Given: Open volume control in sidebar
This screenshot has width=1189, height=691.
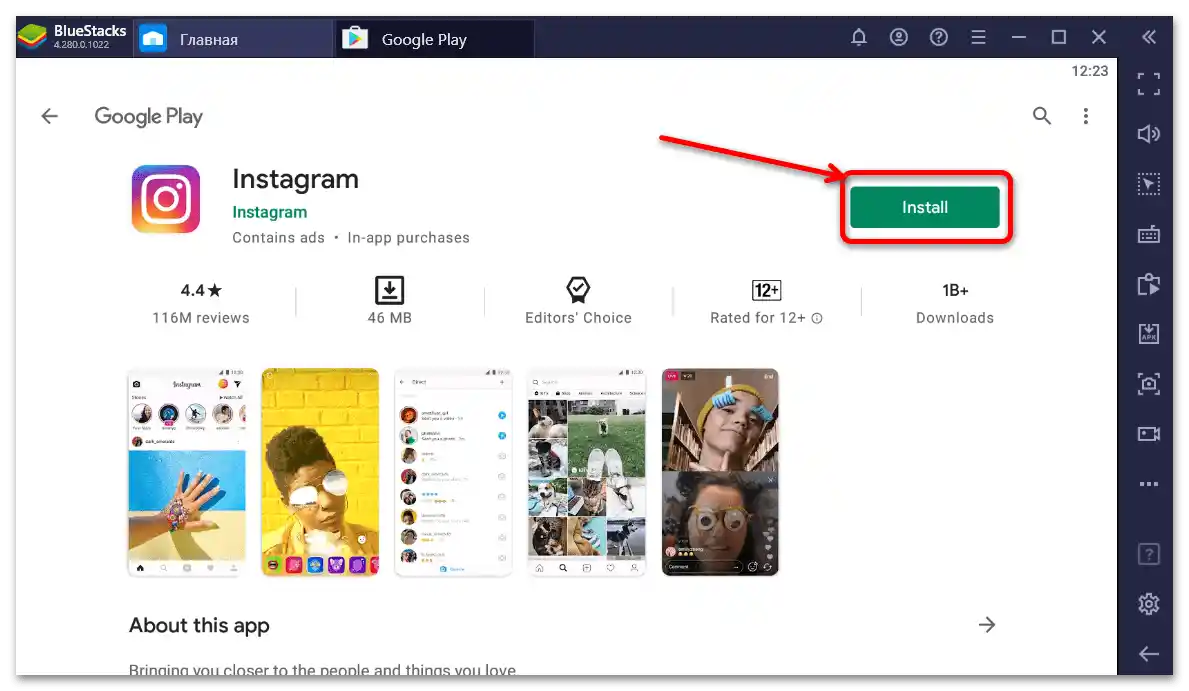Looking at the screenshot, I should [1149, 133].
